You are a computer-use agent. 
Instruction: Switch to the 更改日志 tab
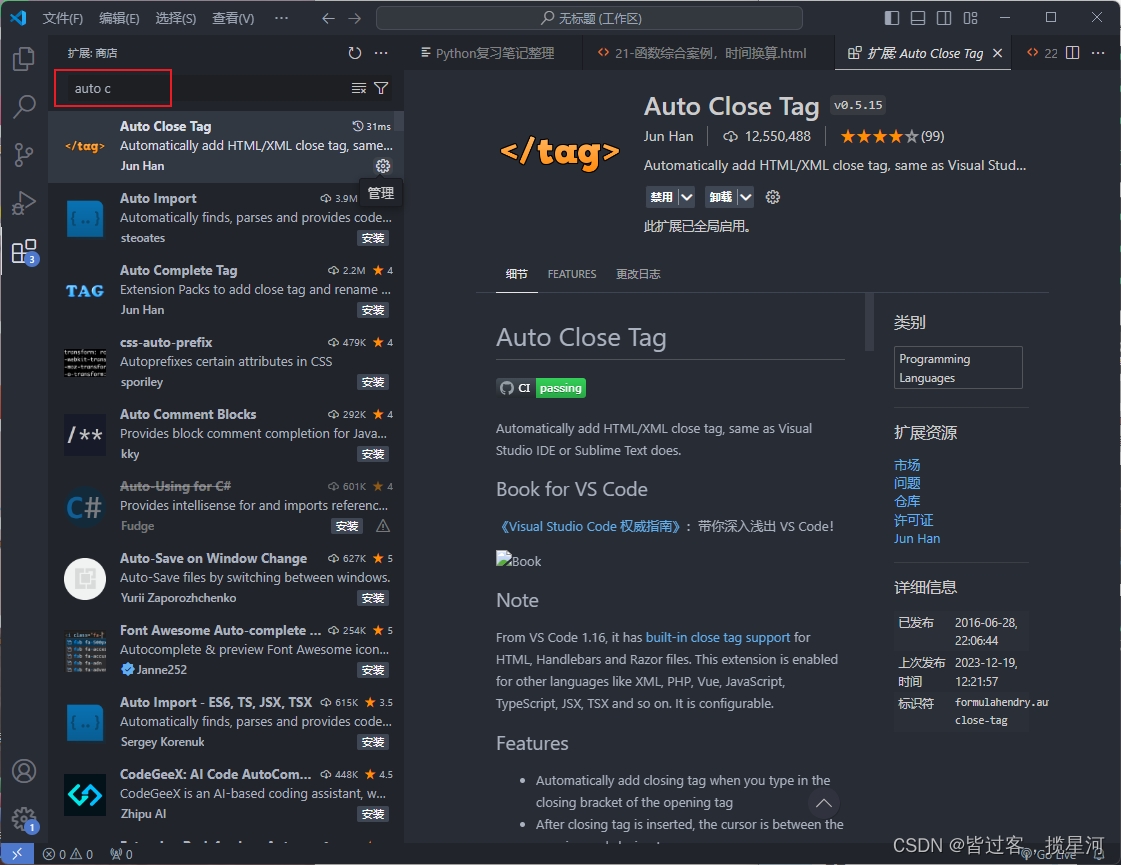tap(638, 274)
